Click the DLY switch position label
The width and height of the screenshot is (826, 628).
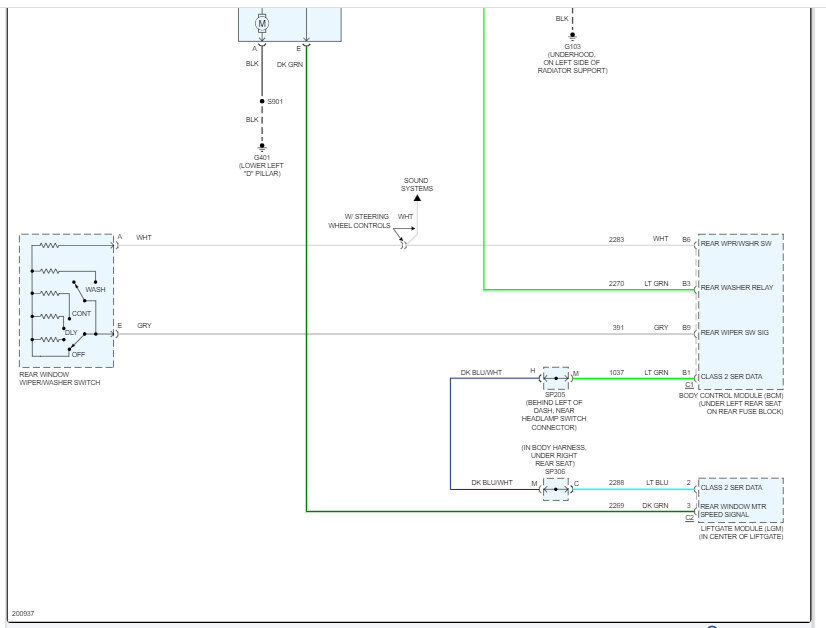pyautogui.click(x=71, y=332)
